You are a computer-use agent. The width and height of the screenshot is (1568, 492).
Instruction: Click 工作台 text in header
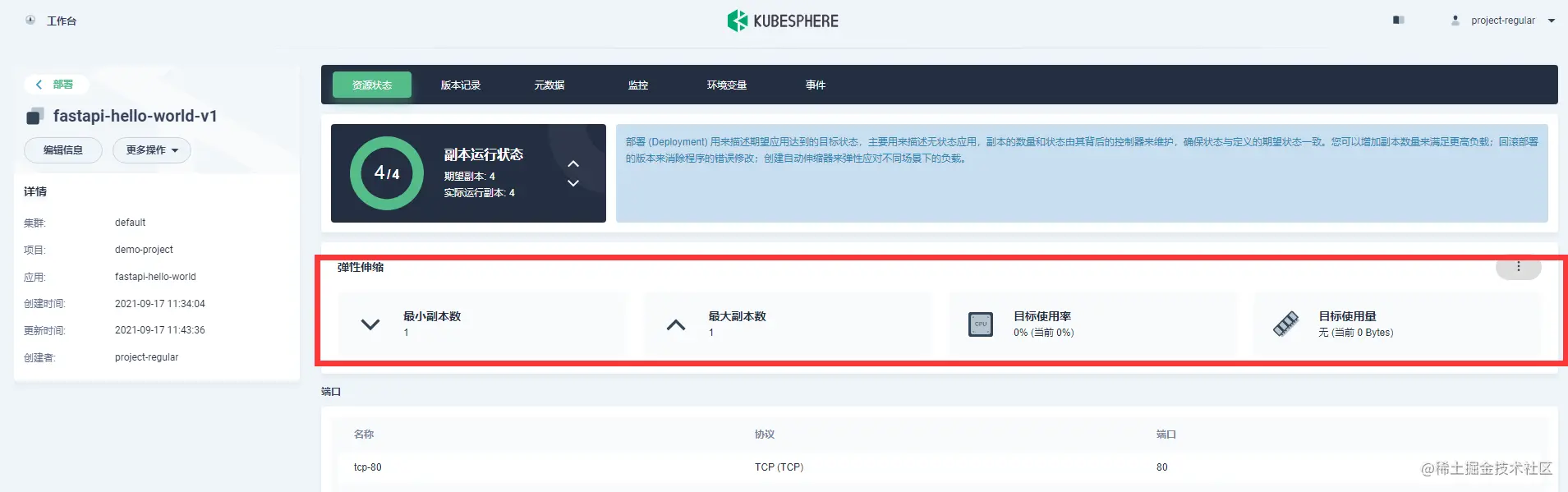coord(62,21)
